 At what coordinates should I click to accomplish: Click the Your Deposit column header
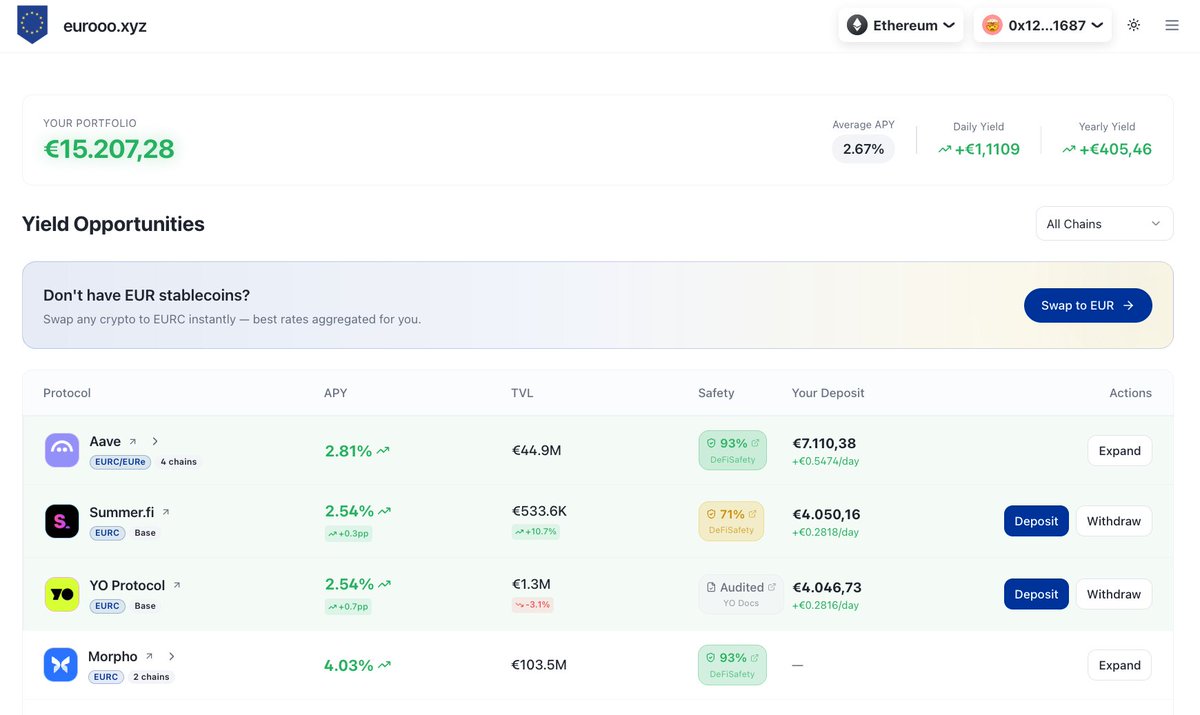(828, 393)
